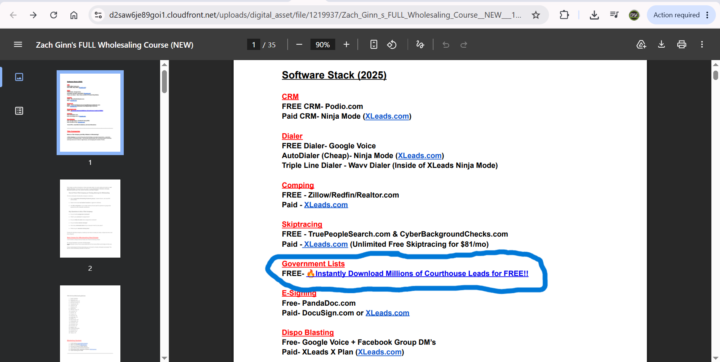Click the Comping section heading

[x=298, y=185]
